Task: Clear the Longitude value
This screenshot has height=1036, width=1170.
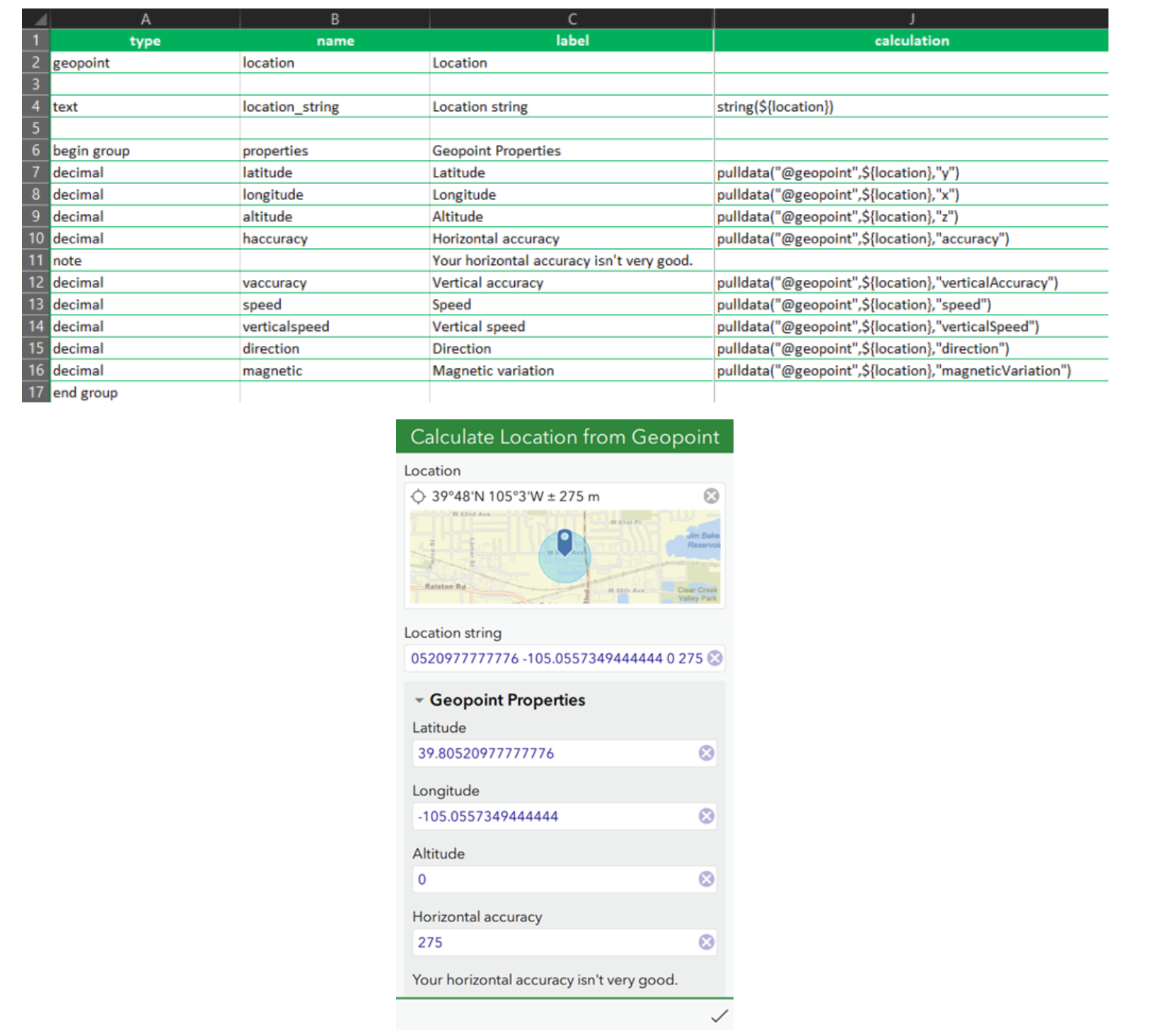Action: 705,815
